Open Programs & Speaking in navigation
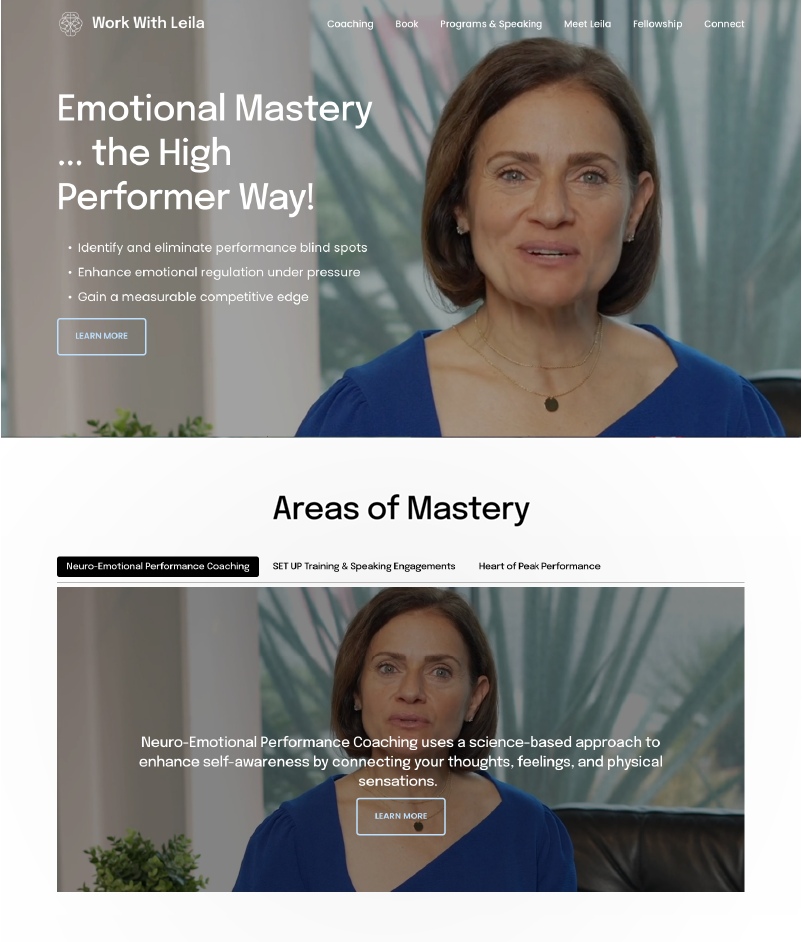This screenshot has height=942, width=802. point(491,24)
